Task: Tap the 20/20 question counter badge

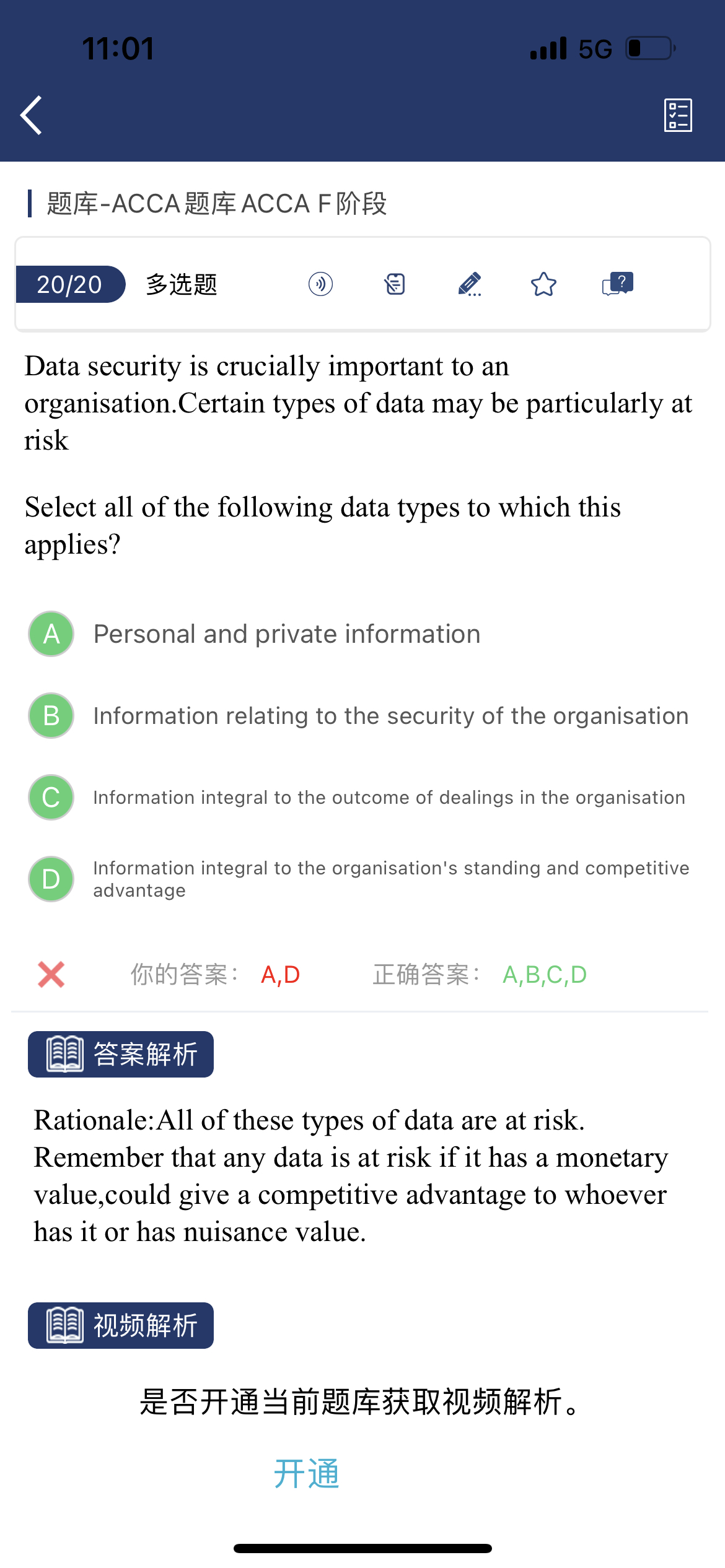Action: click(69, 284)
